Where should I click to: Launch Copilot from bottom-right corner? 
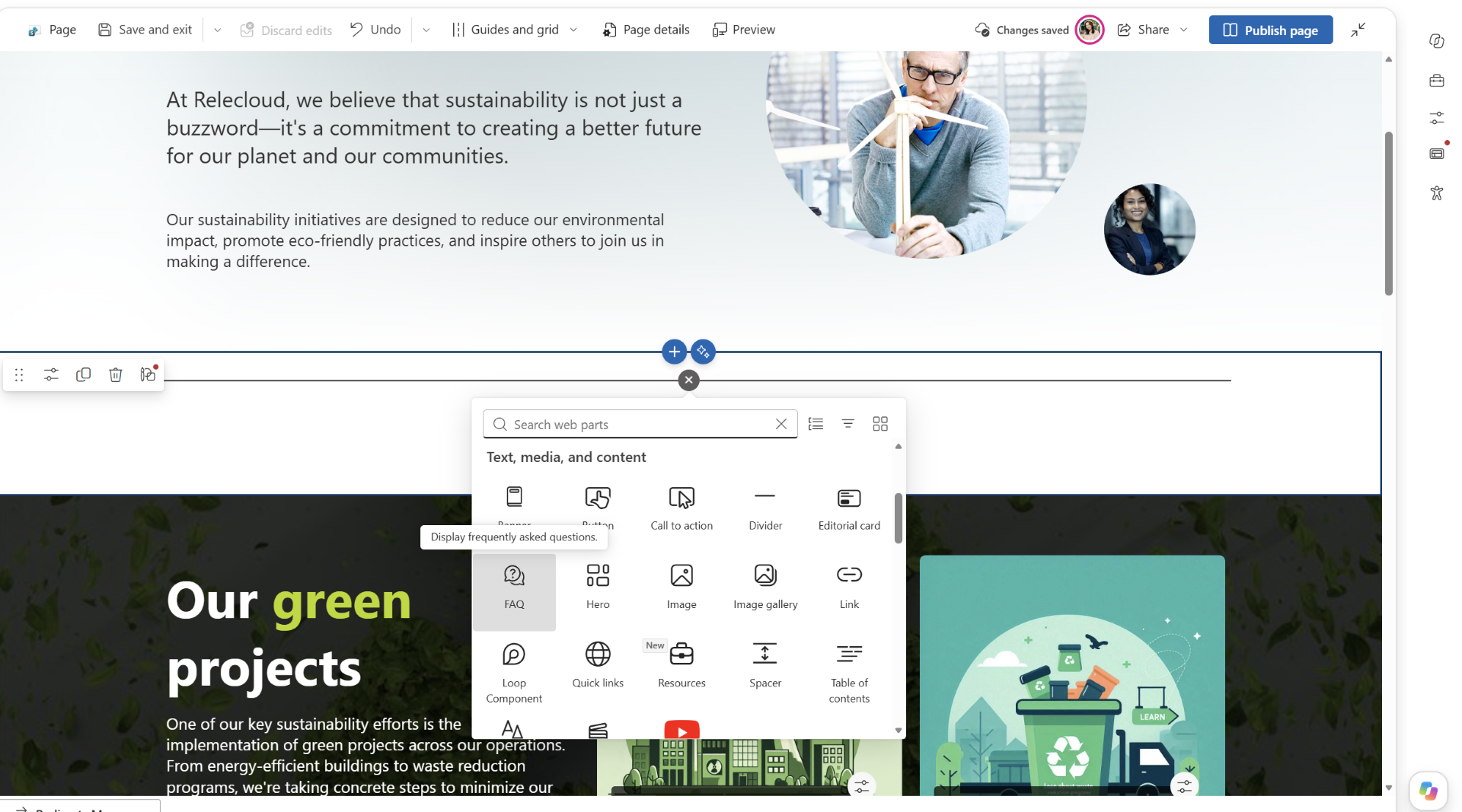pyautogui.click(x=1428, y=791)
